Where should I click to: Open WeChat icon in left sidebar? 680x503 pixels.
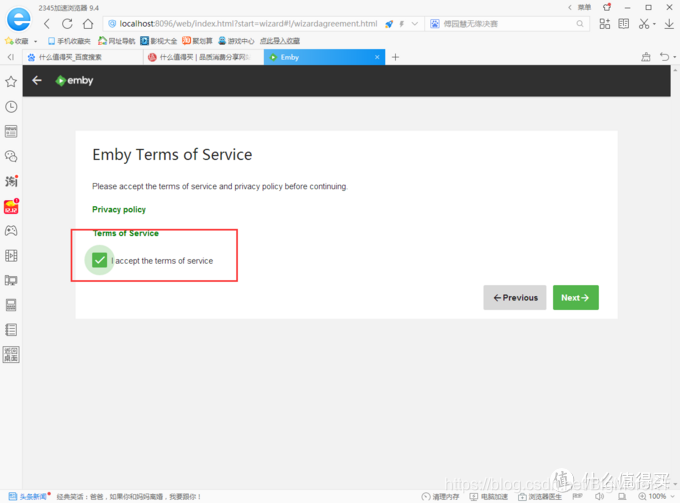coord(11,156)
